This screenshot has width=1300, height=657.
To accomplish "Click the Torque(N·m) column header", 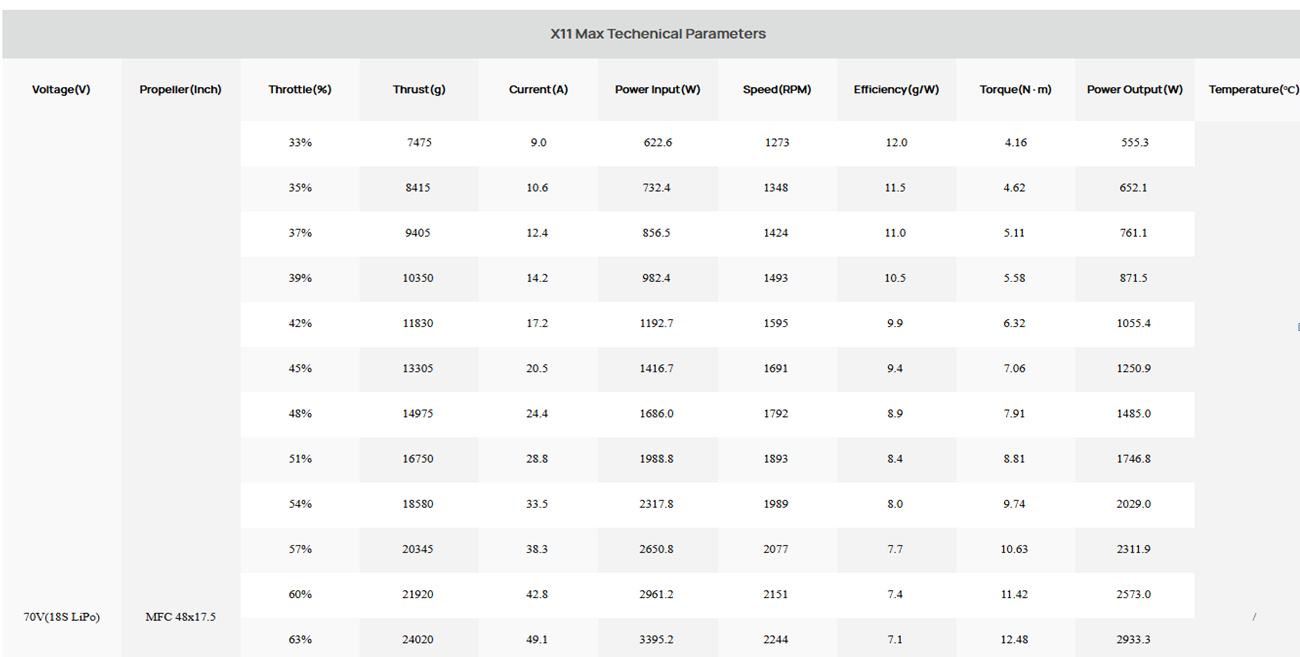I will coord(1015,90).
